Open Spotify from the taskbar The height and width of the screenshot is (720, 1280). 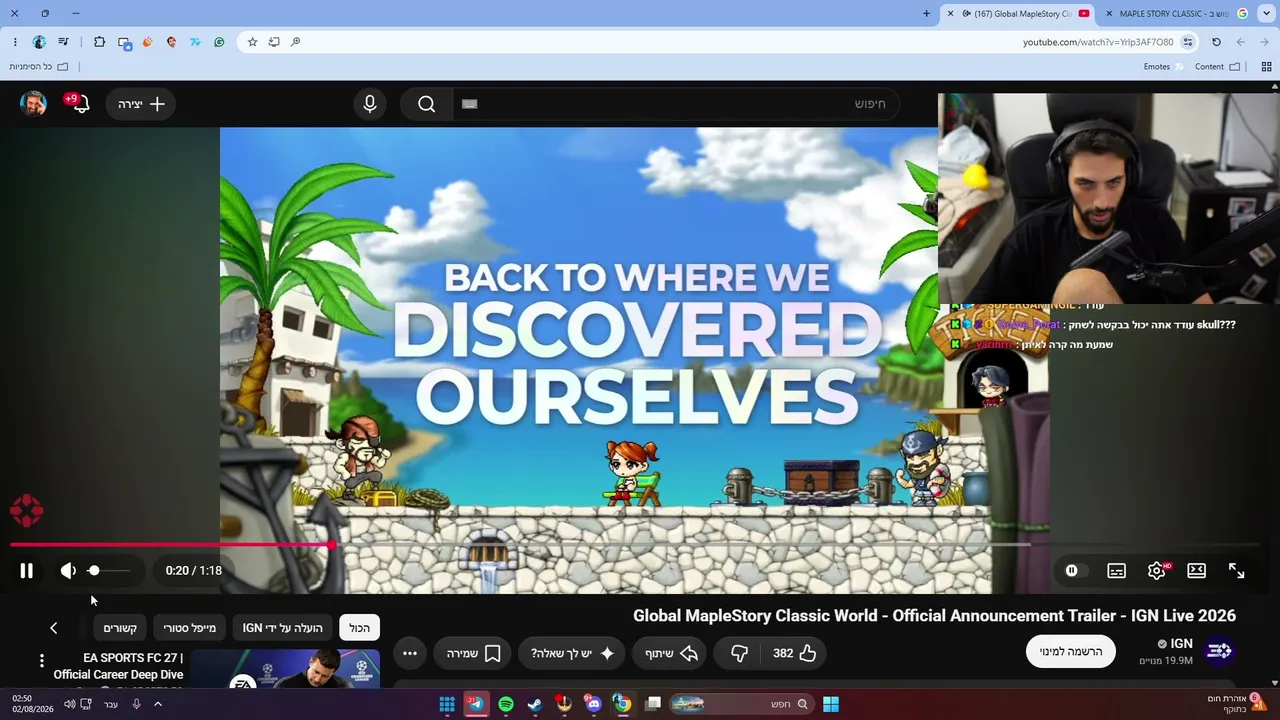(x=506, y=704)
